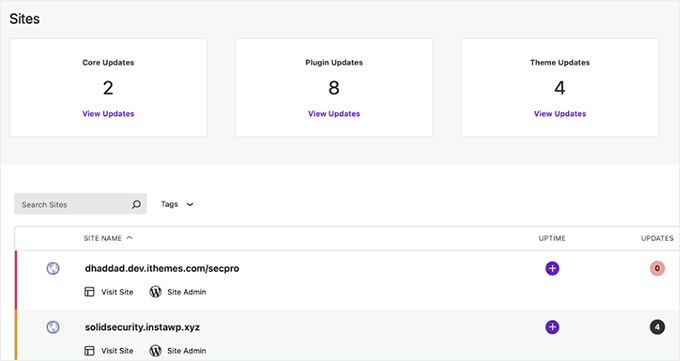Open dhaddad.dev.ithemes.com/secpro site name
This screenshot has width=680, height=361.
(x=162, y=269)
